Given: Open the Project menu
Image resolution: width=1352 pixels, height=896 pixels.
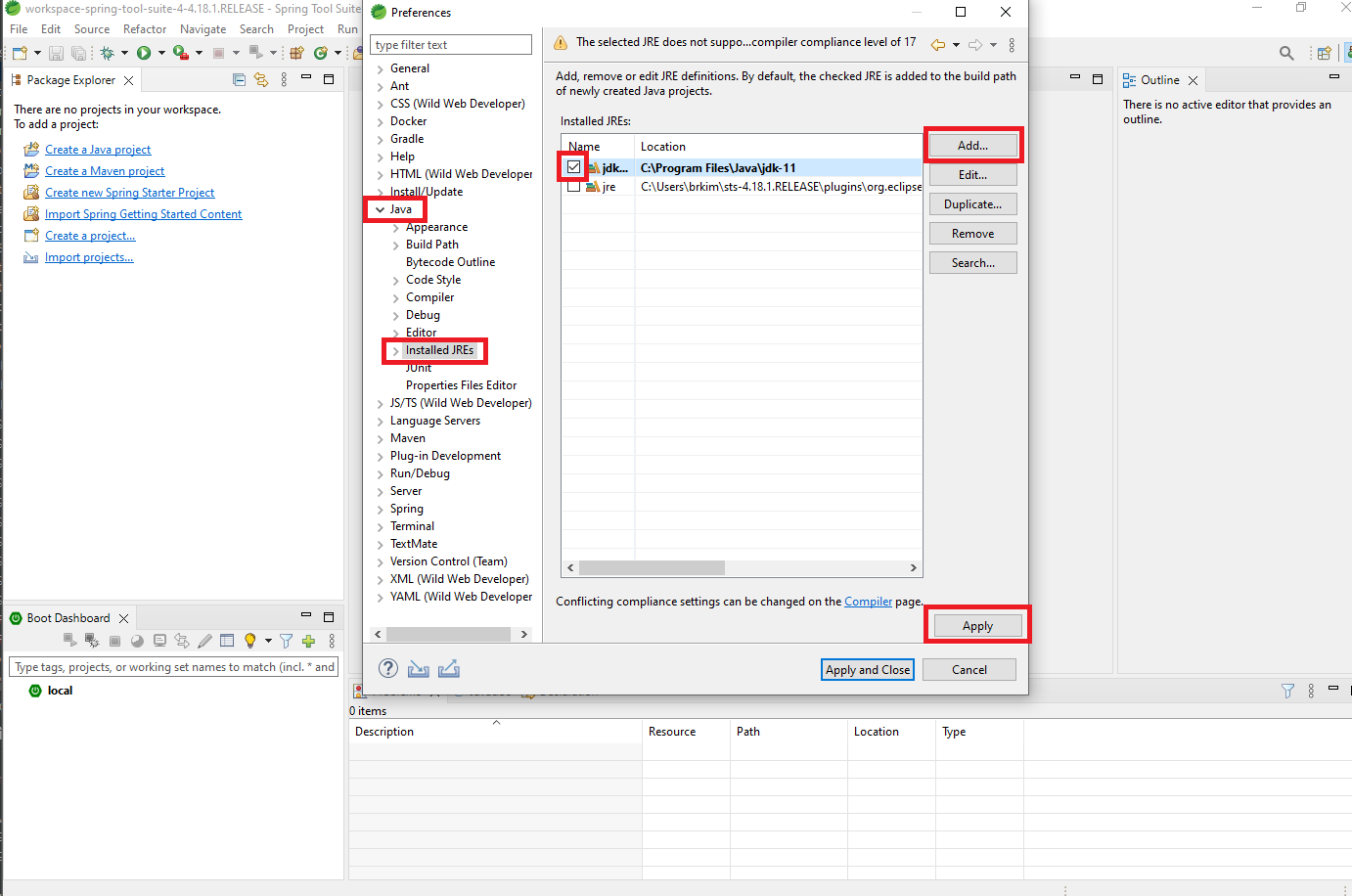Looking at the screenshot, I should pos(305,29).
